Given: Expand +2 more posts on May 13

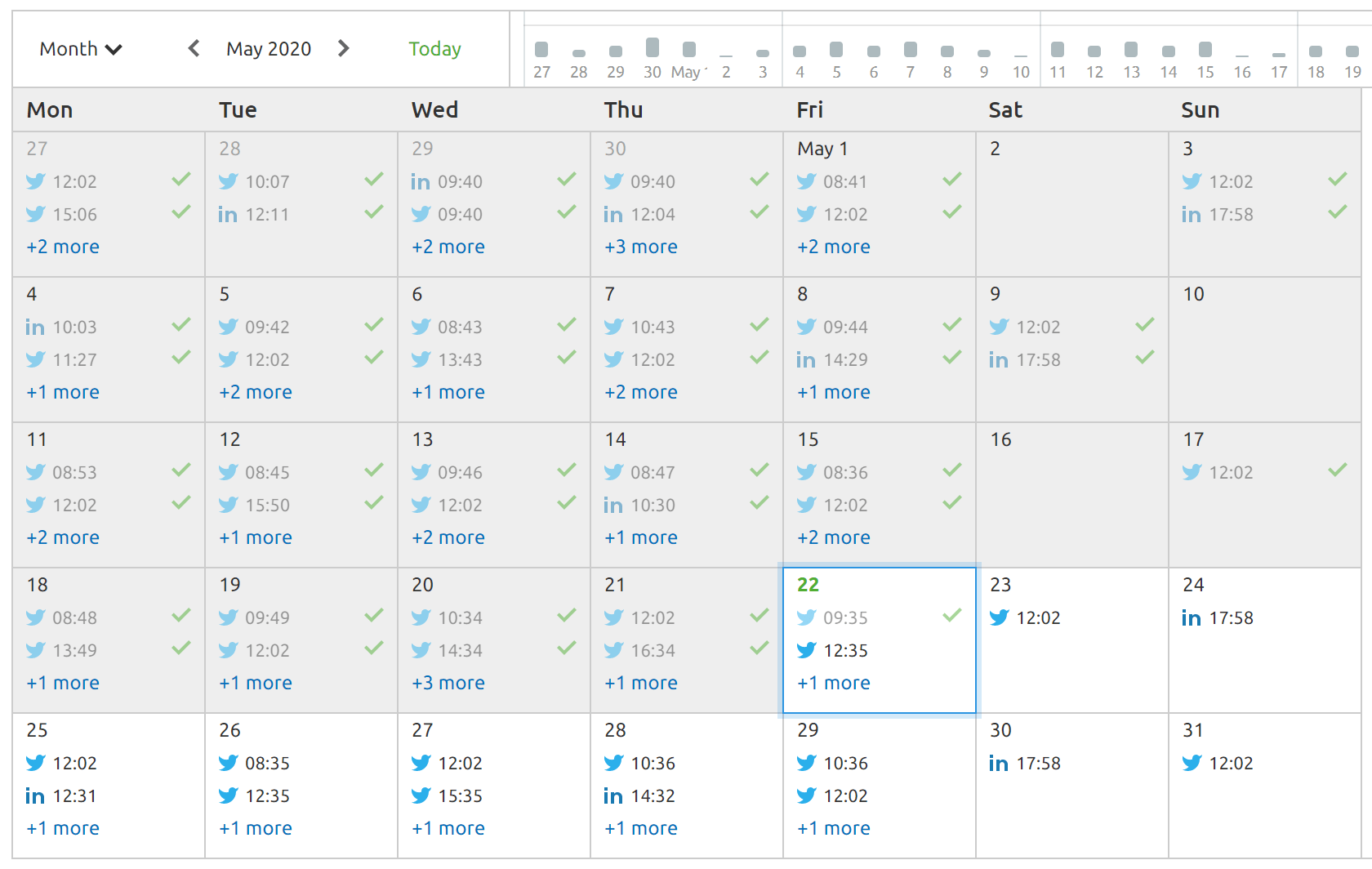Looking at the screenshot, I should point(448,537).
